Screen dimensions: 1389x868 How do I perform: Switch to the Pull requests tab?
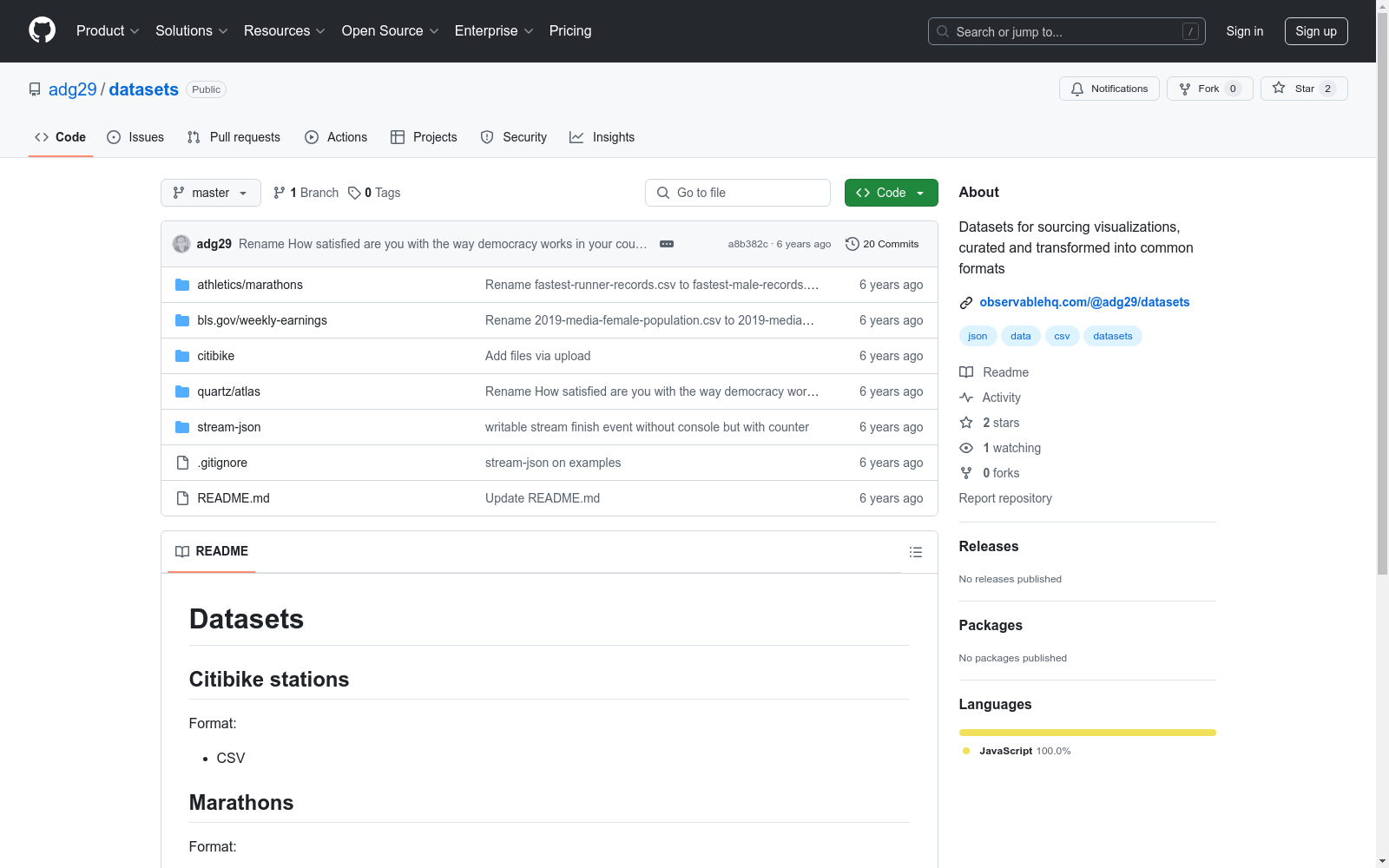point(234,137)
